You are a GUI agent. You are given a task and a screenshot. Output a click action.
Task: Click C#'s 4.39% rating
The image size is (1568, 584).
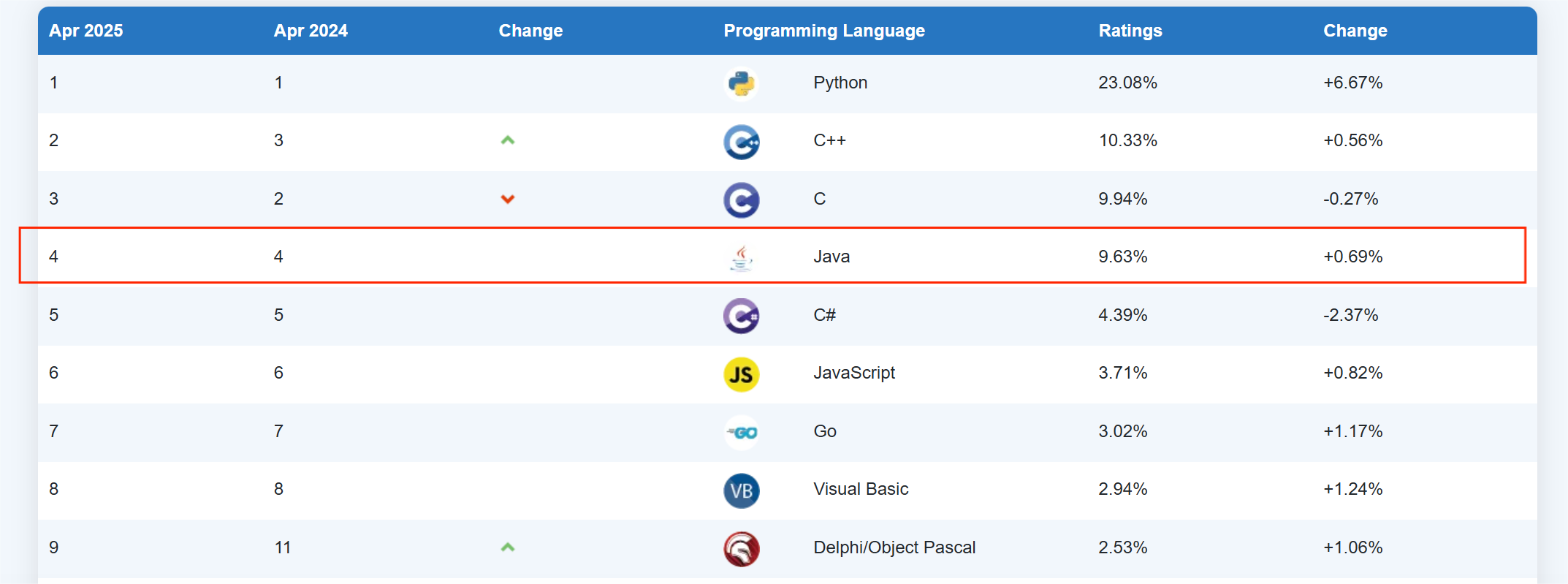(x=1122, y=315)
